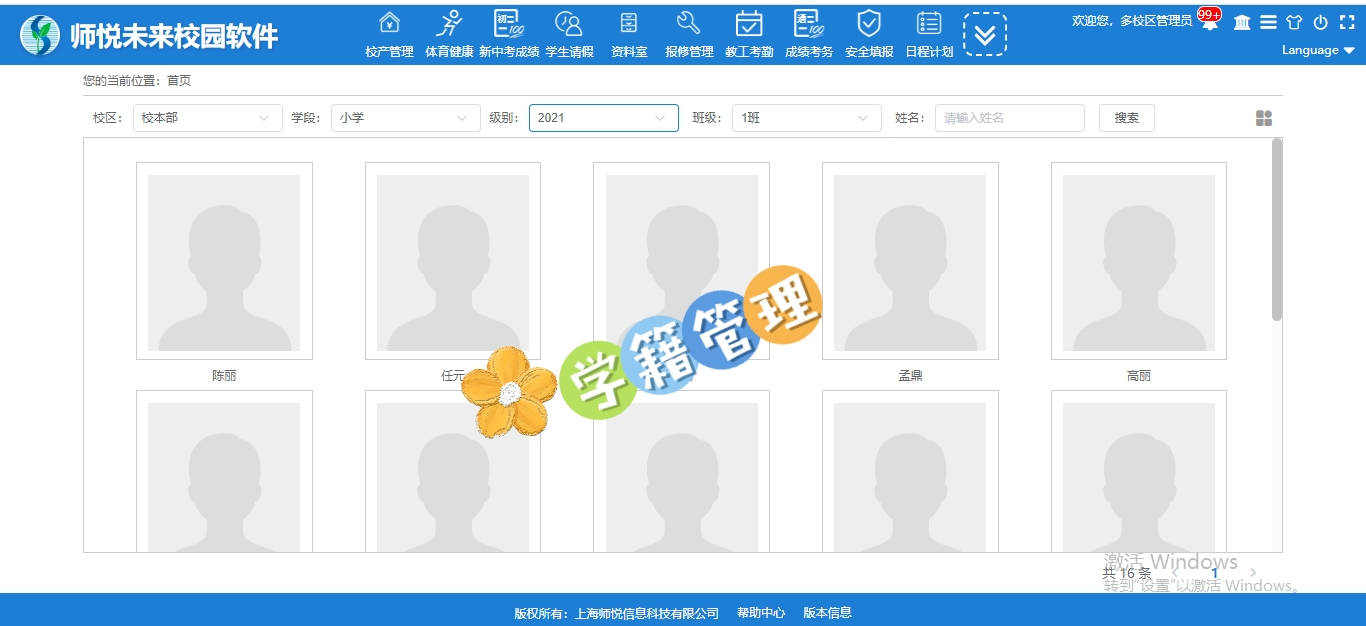The height and width of the screenshot is (626, 1366).
Task: Go to 学生请假 module
Action: 569,24
